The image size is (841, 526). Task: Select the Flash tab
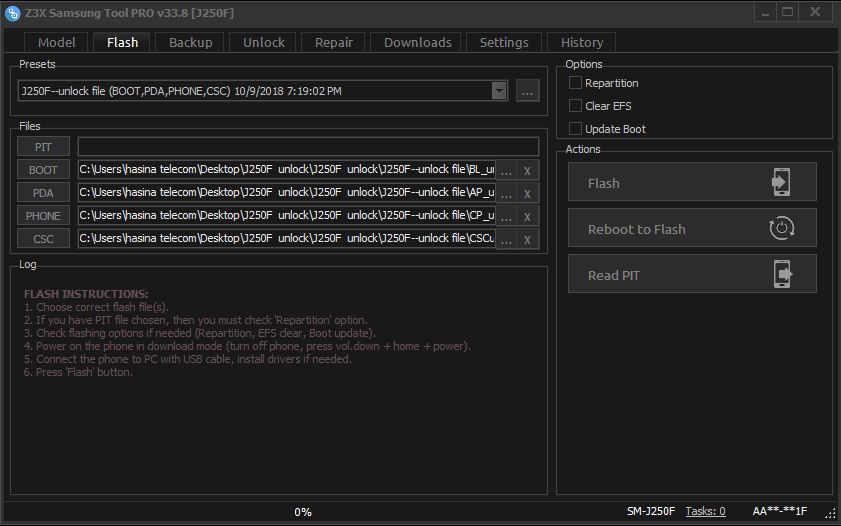point(122,42)
